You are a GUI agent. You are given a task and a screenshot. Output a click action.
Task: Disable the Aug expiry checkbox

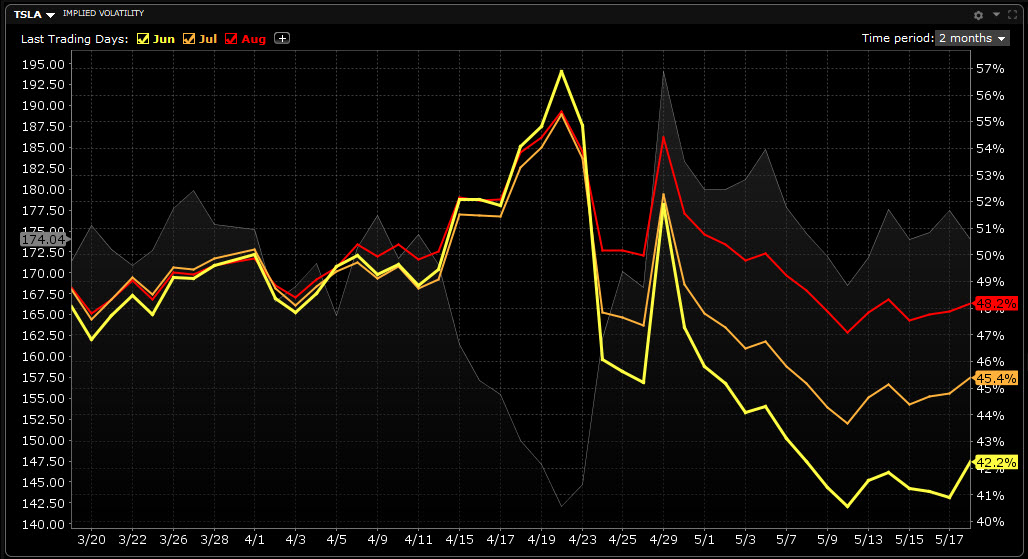click(x=231, y=39)
